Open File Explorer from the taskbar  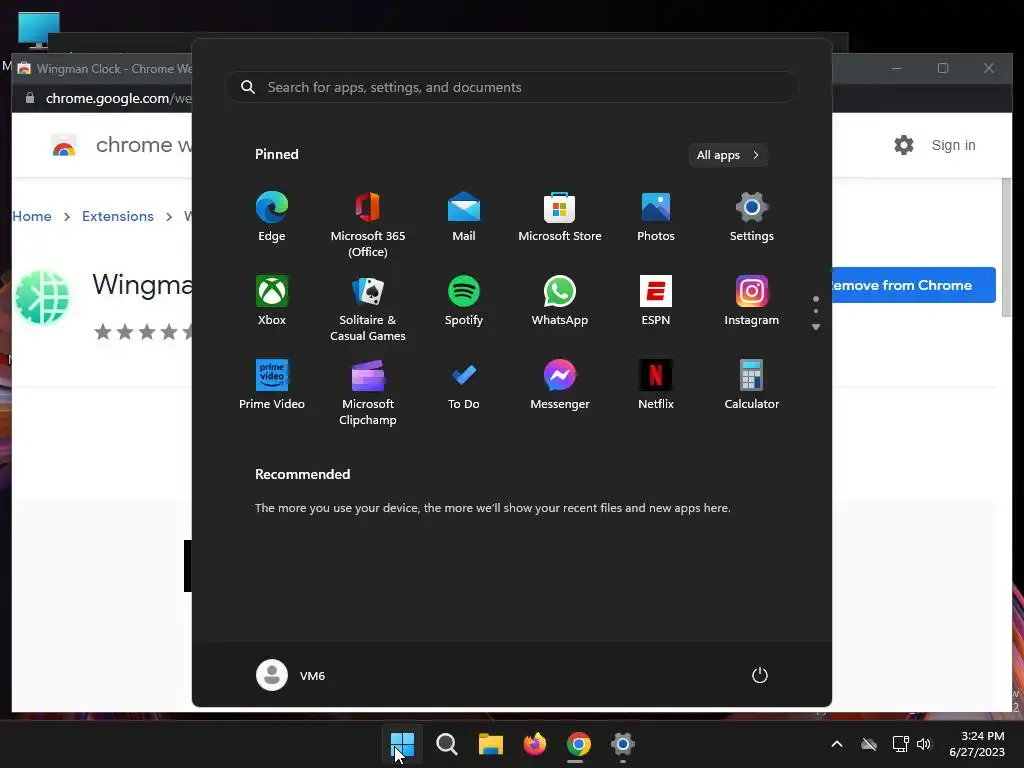tap(490, 744)
